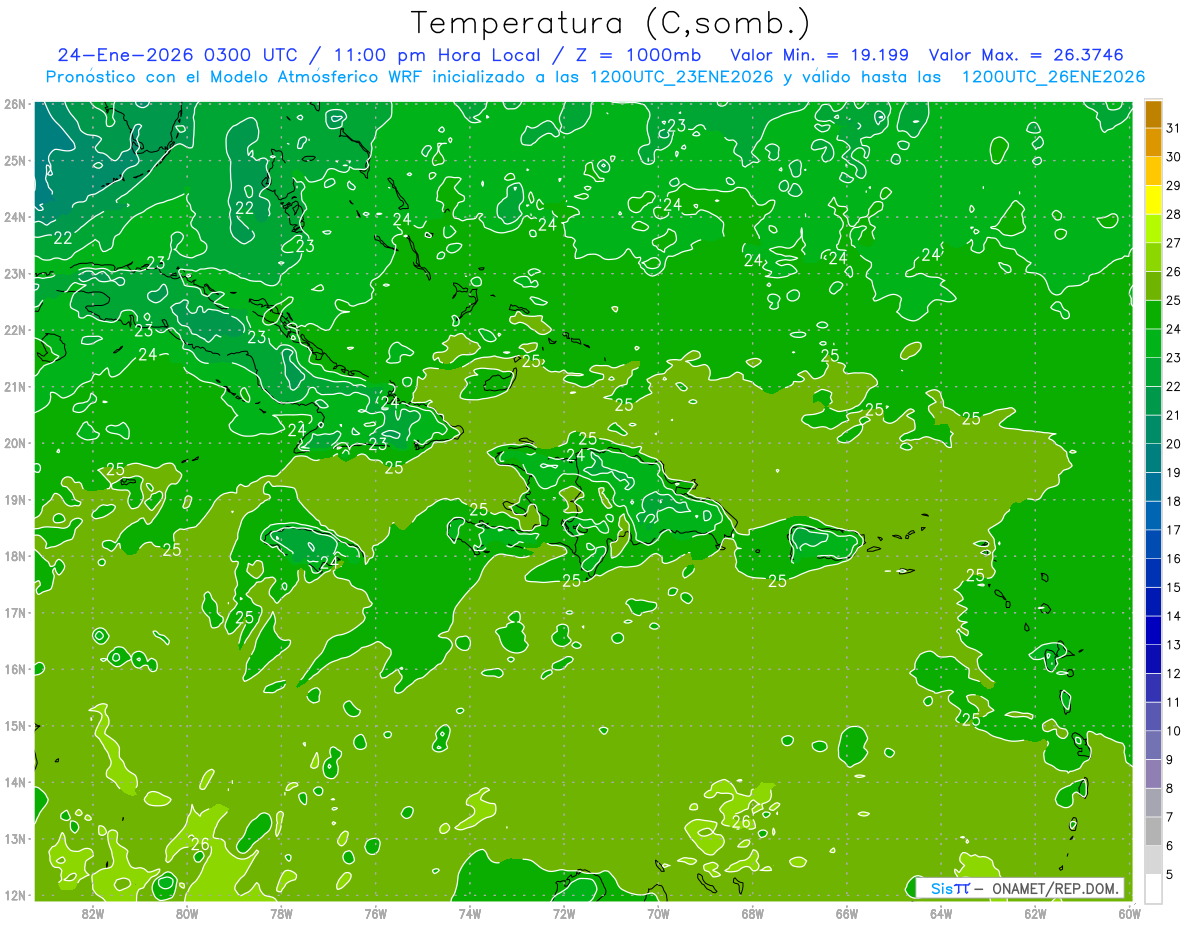Click the longitude axis label '78W'
1200x927 pixels.
click(281, 913)
